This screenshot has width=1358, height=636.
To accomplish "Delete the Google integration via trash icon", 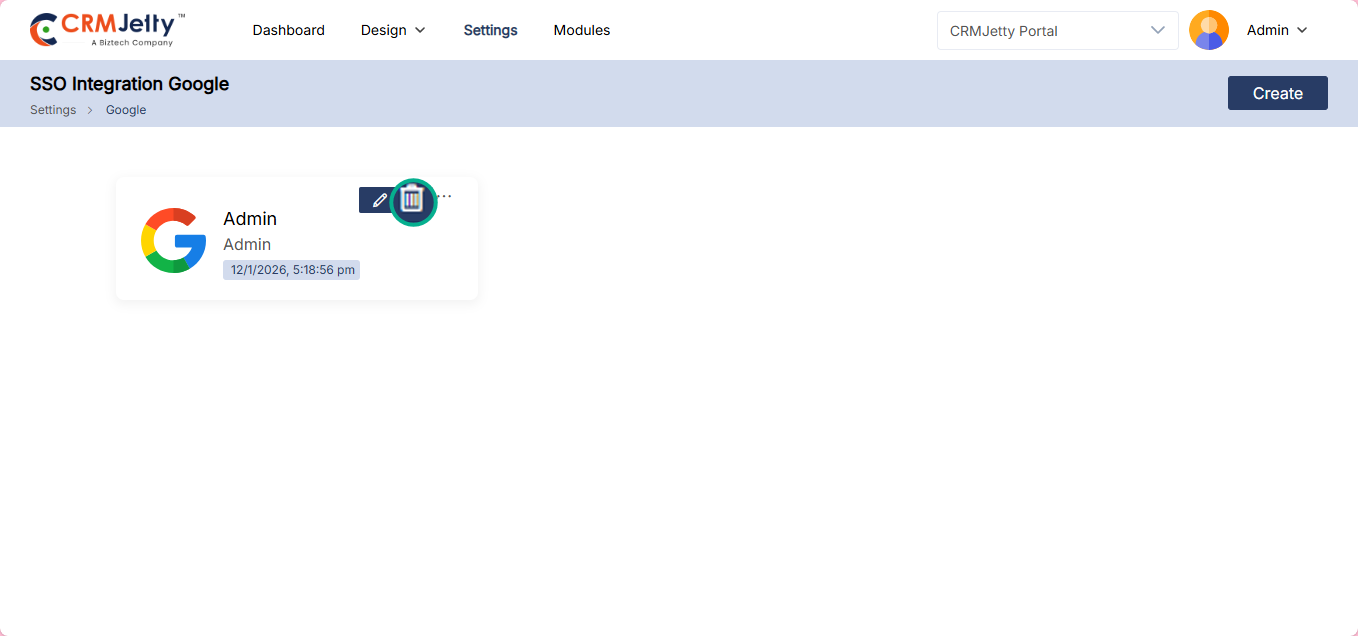I will click(x=413, y=201).
